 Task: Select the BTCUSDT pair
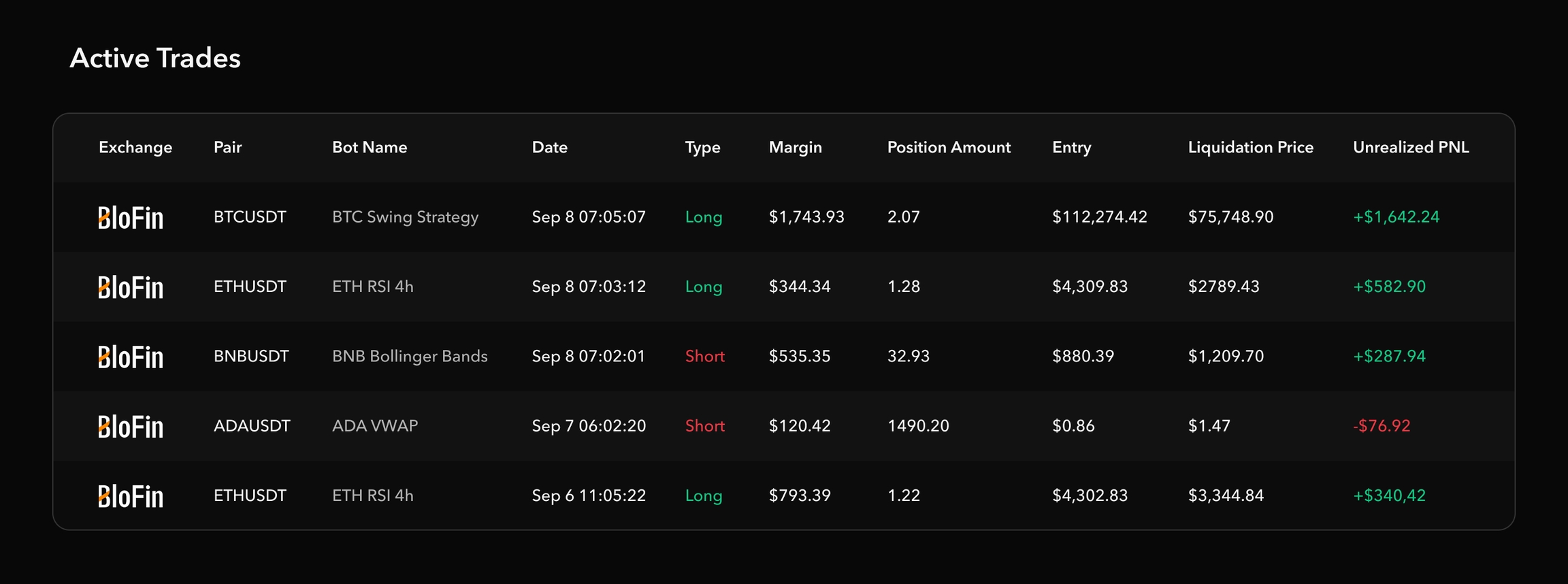[250, 217]
